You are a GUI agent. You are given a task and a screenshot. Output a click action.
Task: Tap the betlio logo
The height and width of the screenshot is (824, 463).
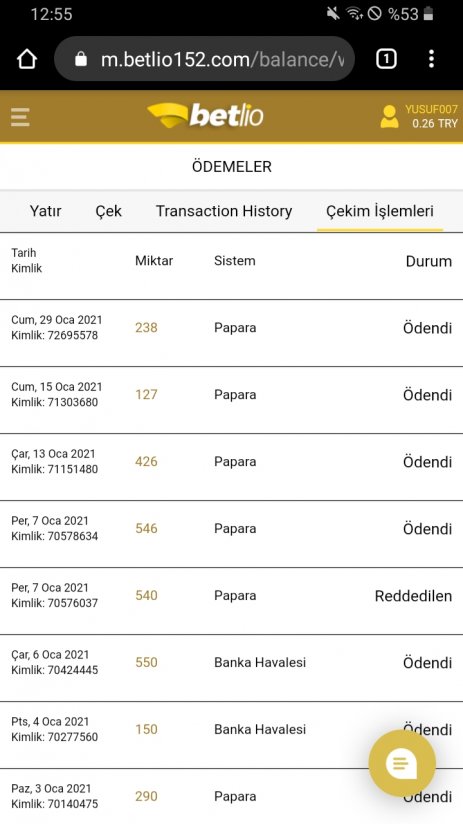pos(205,116)
